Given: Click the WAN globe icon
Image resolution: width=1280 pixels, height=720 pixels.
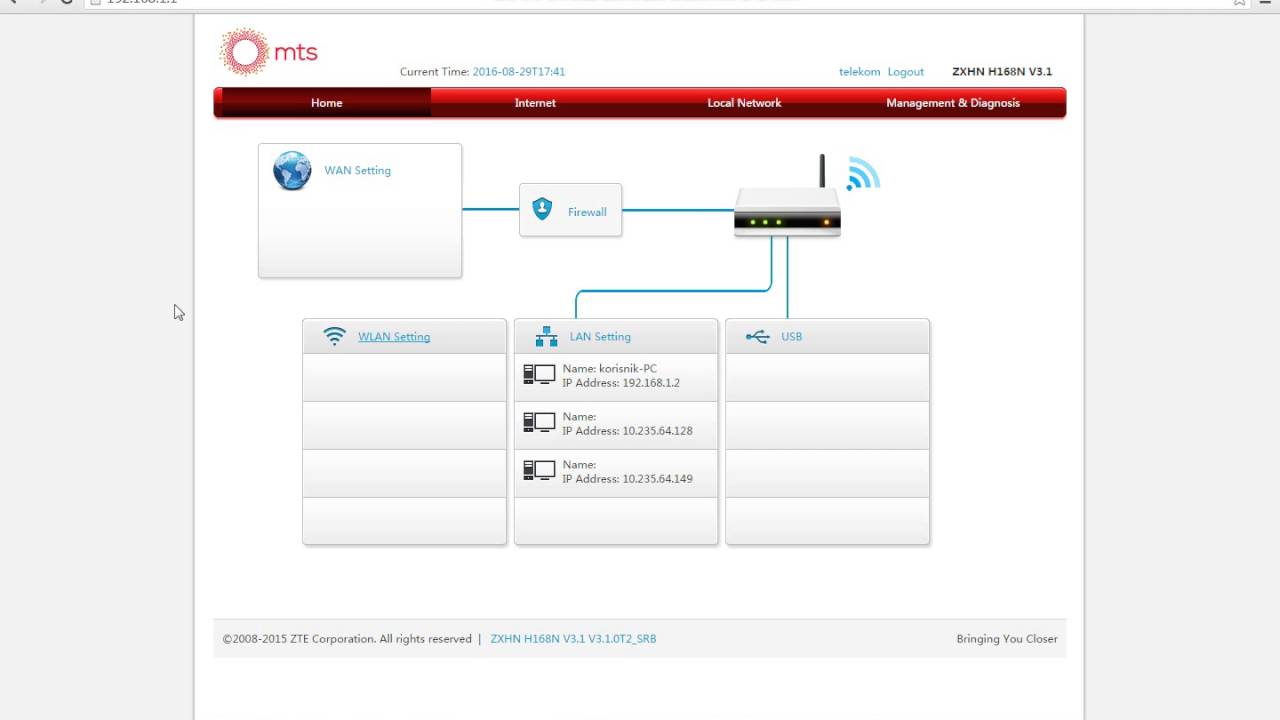Looking at the screenshot, I should [292, 171].
